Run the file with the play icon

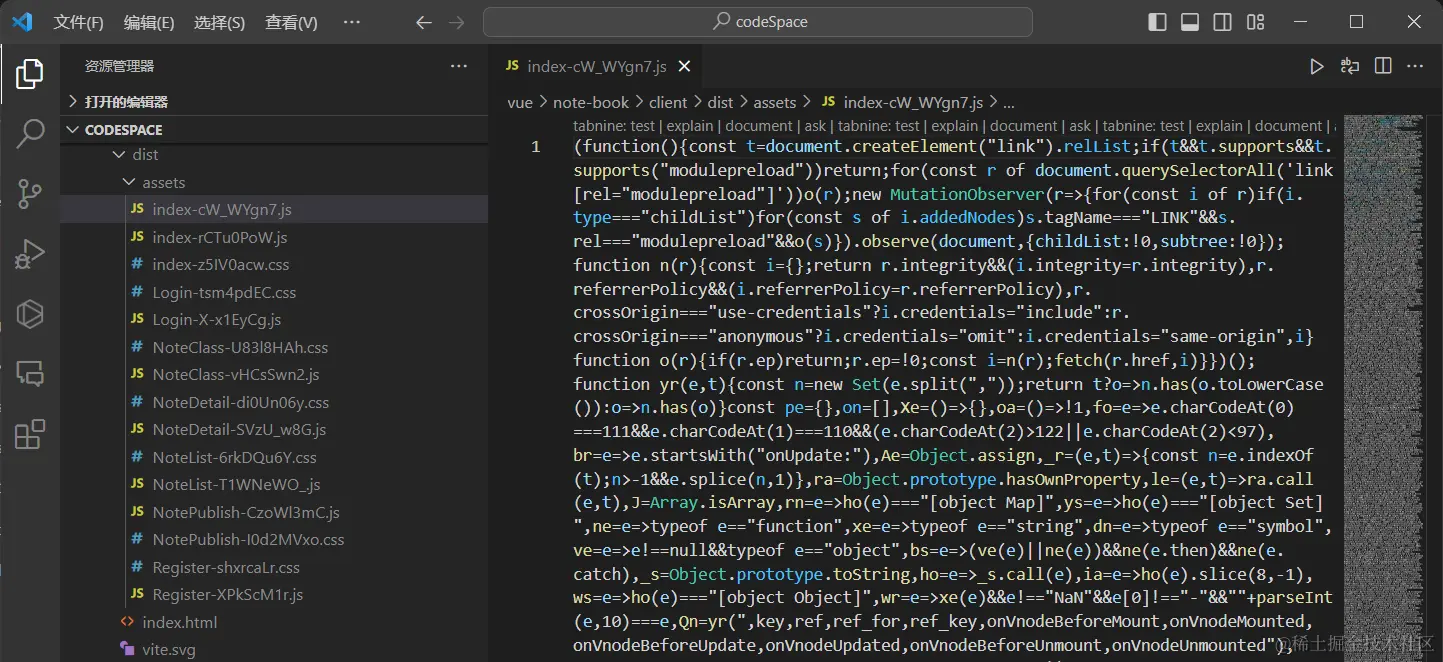coord(1317,66)
